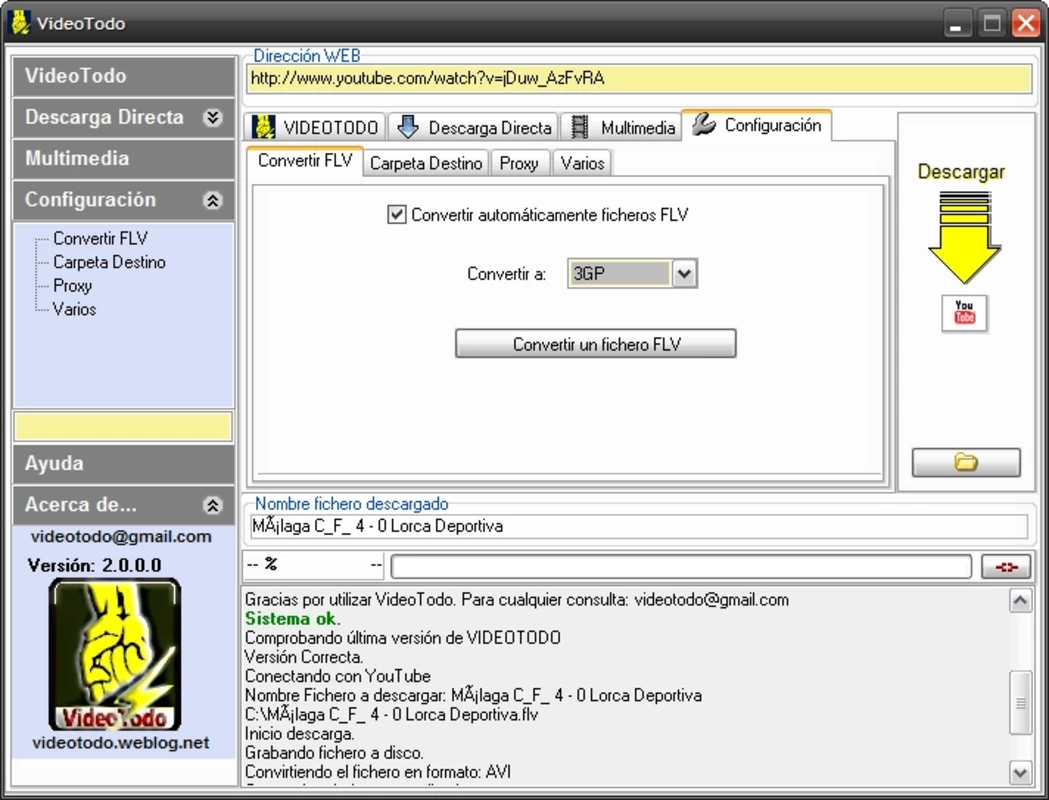The height and width of the screenshot is (800, 1049).
Task: Click the fist icon on VIDEOTODO tab
Action: pos(264,126)
